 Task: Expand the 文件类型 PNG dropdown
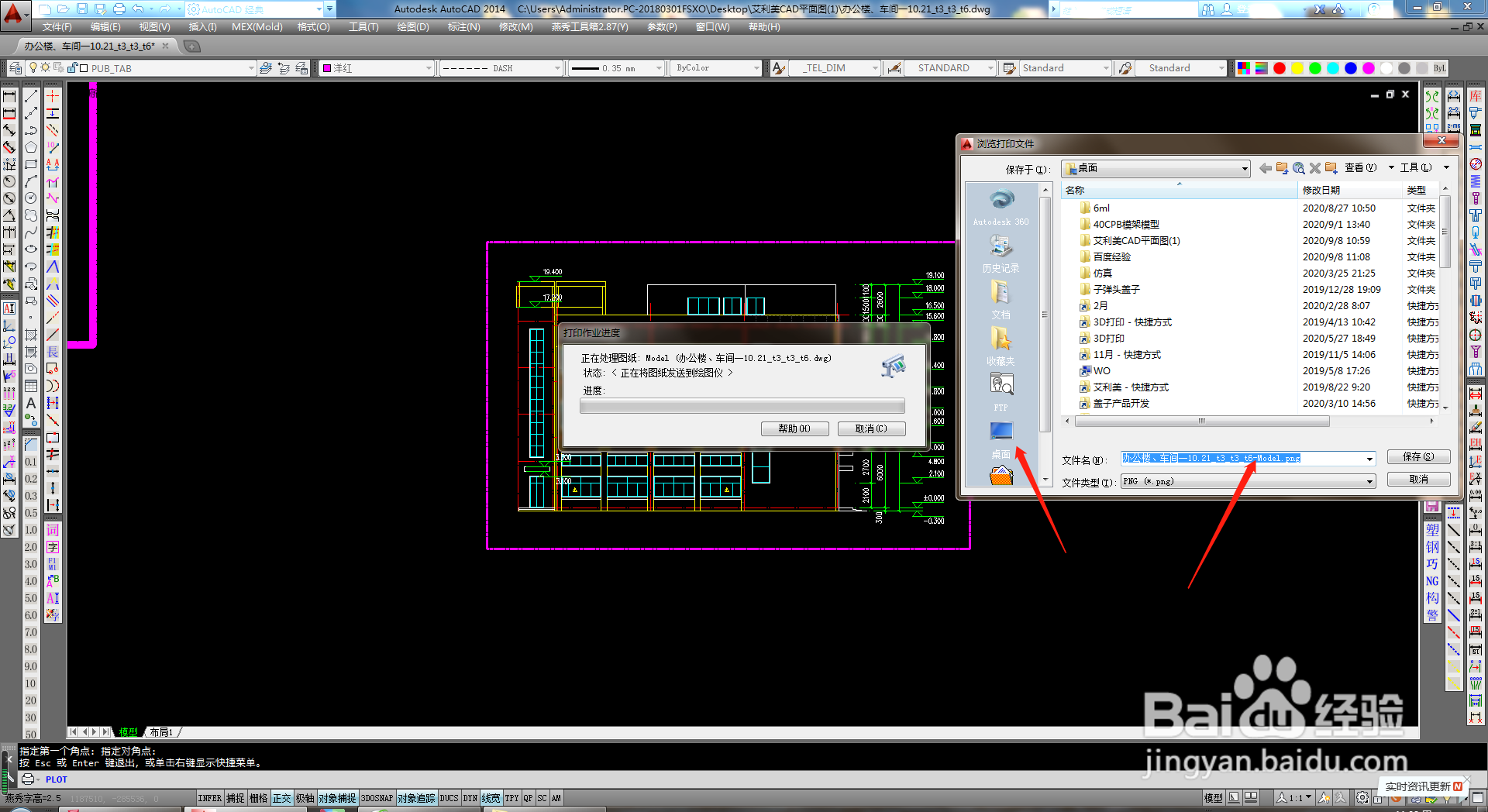point(1369,482)
